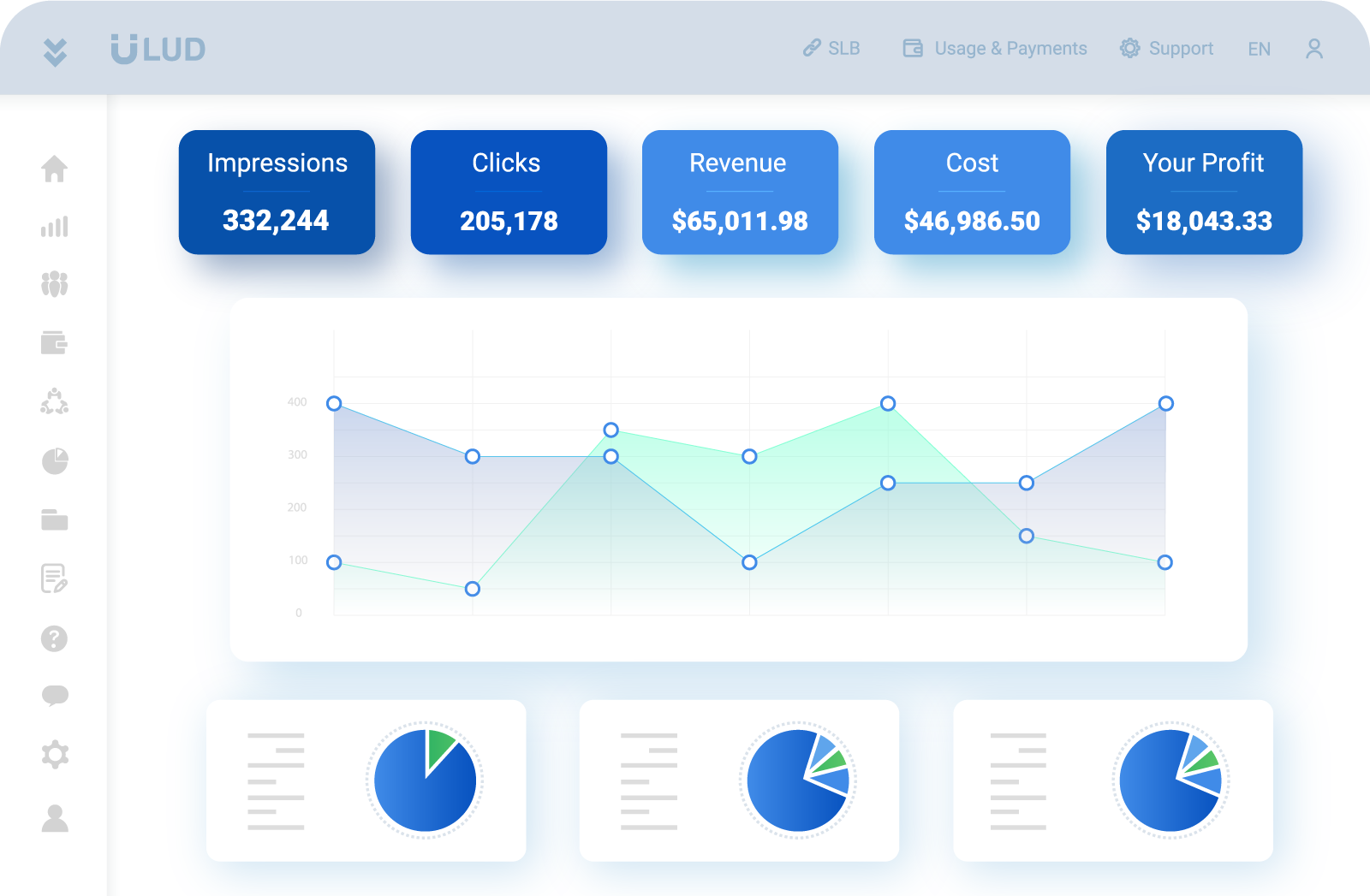Open pie chart reports sidebar icon

pyautogui.click(x=55, y=460)
